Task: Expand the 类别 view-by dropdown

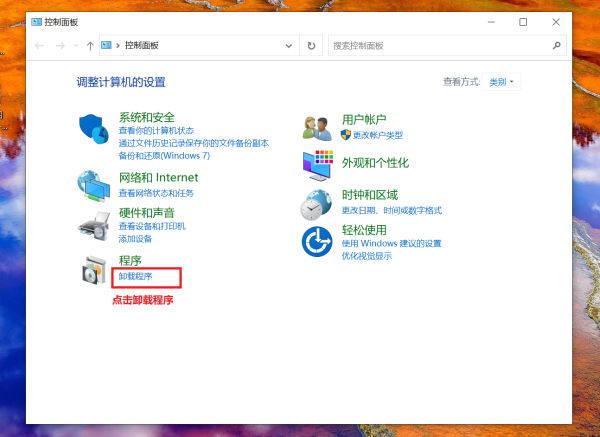Action: point(503,82)
